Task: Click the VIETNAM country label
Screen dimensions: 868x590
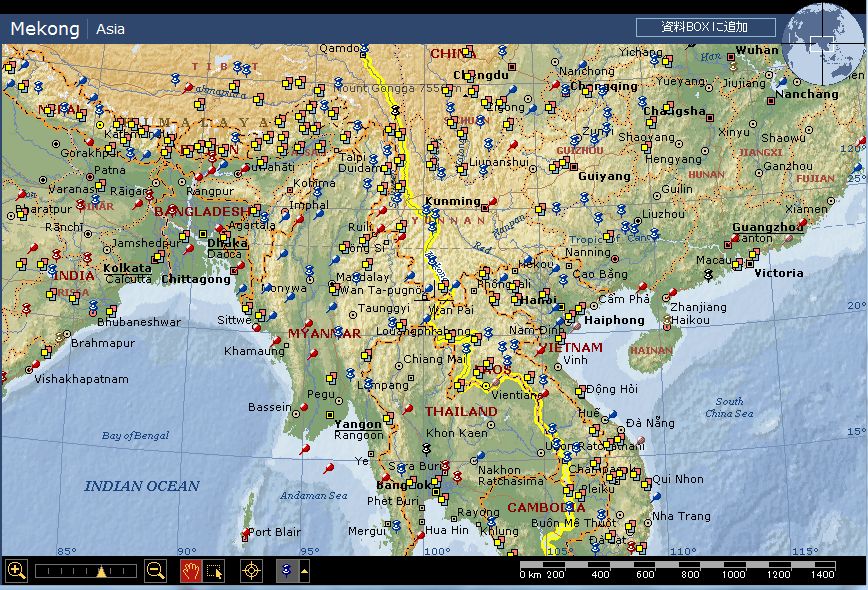Action: tap(570, 348)
